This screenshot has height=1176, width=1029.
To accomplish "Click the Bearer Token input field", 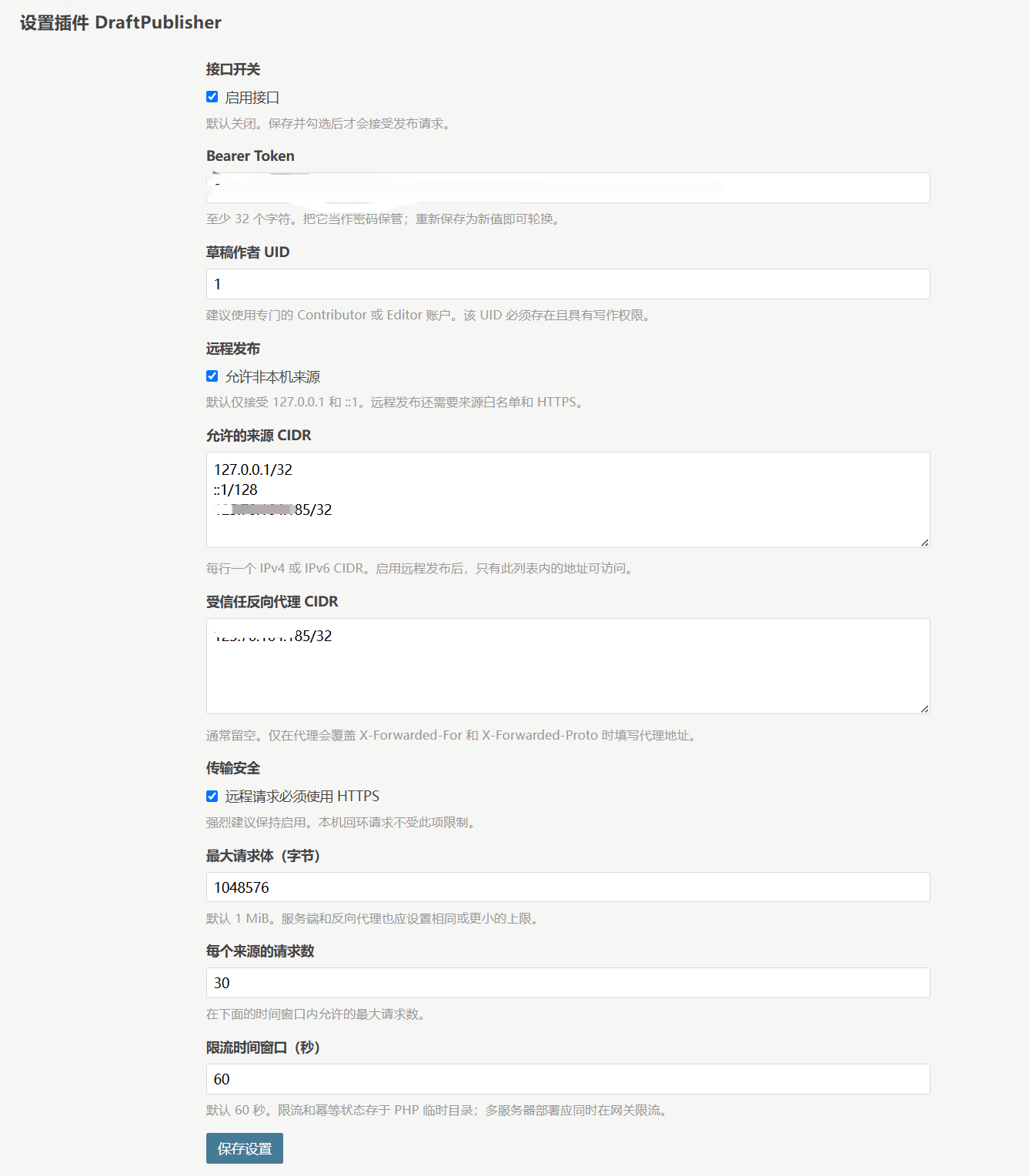I will [x=568, y=188].
